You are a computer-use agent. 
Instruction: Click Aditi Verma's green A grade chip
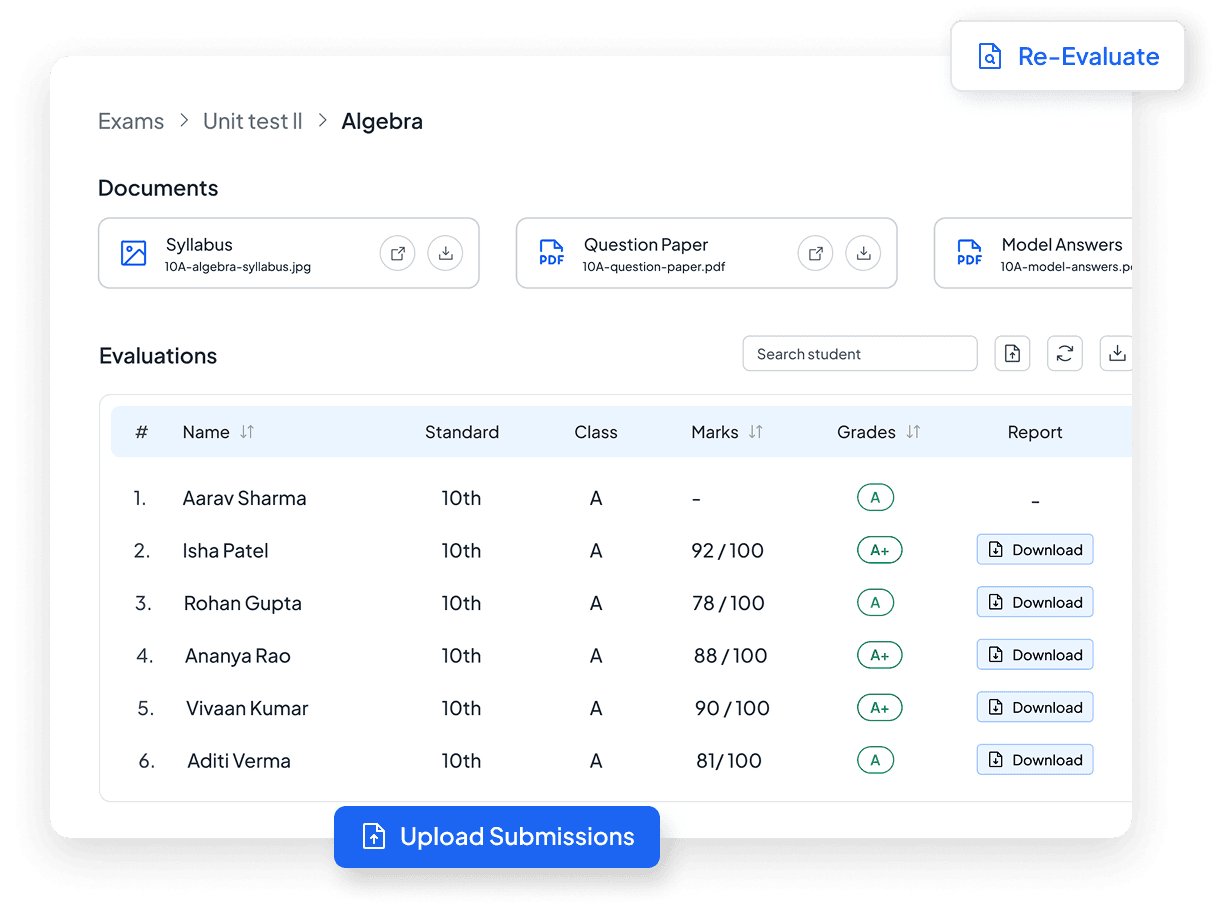(x=875, y=760)
